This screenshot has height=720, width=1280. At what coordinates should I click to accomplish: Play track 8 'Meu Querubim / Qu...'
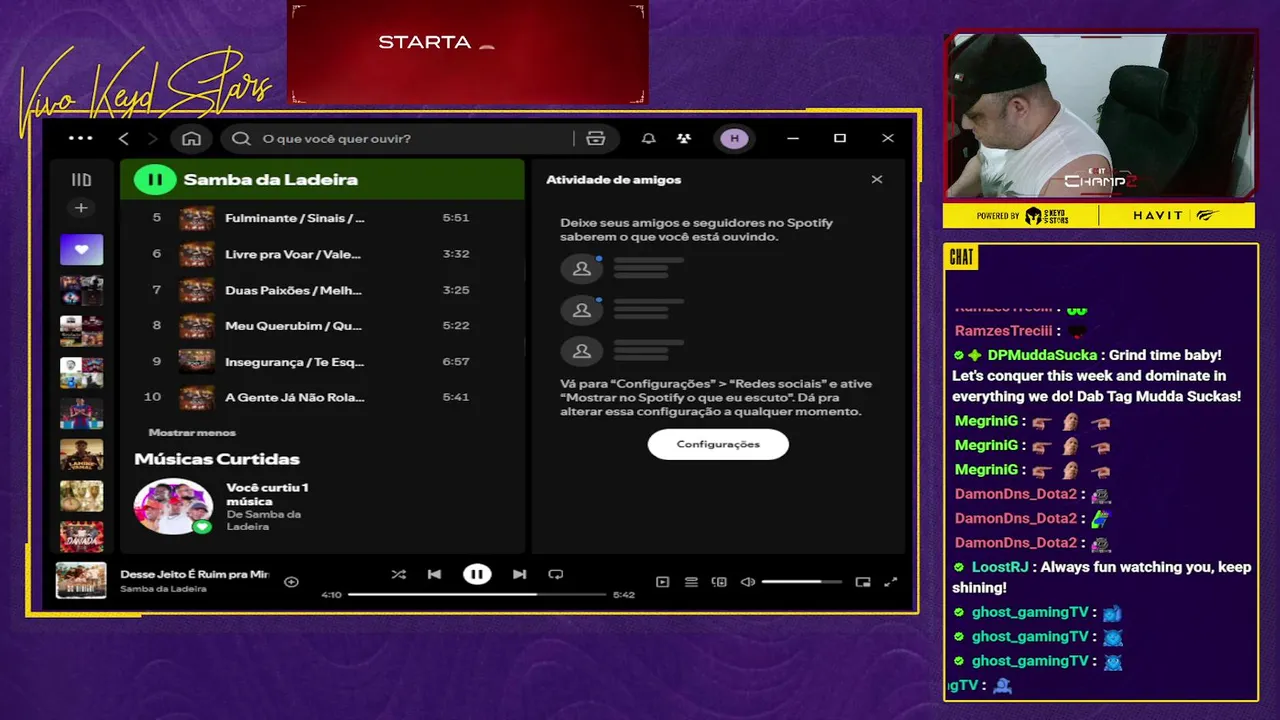(x=322, y=326)
